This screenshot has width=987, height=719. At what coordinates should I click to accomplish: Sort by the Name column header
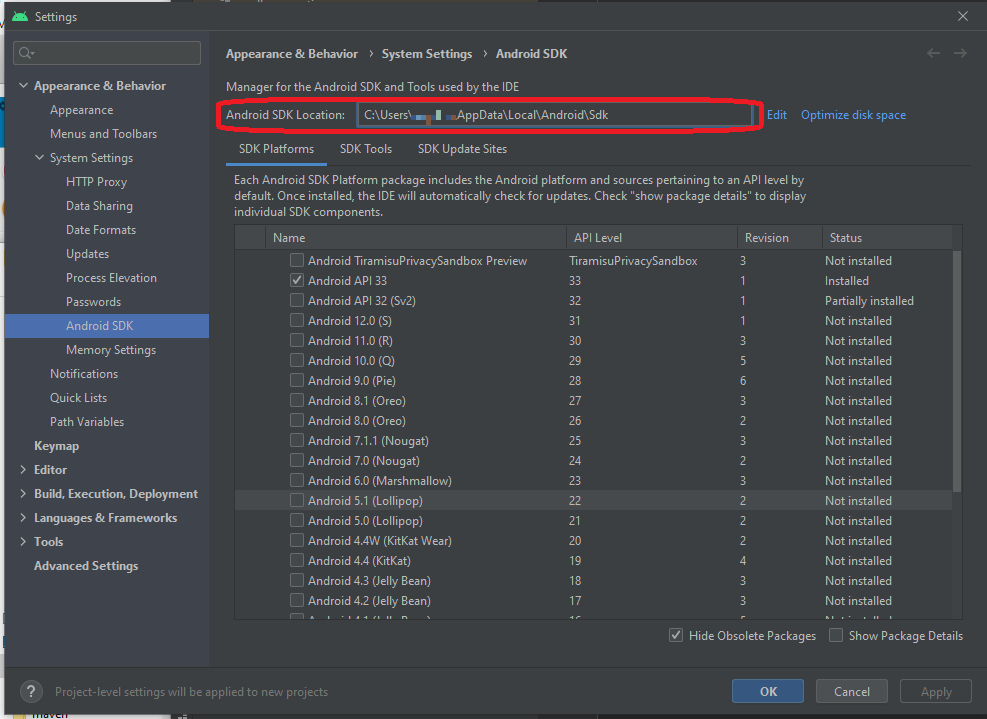[x=415, y=237]
